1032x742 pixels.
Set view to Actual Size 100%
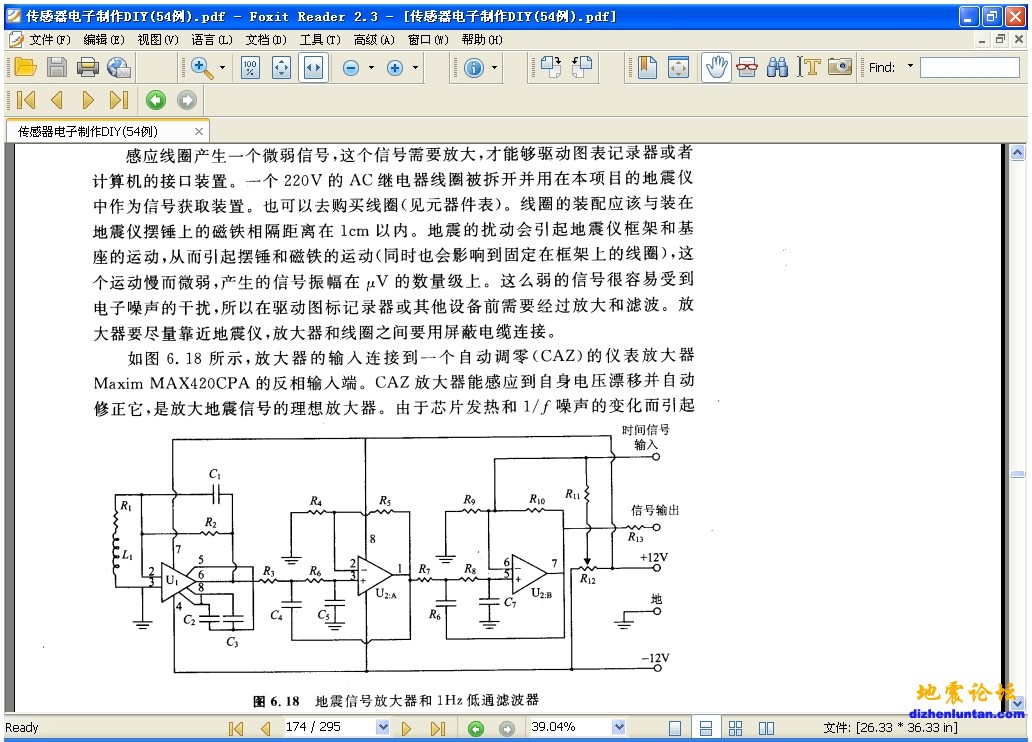point(250,67)
